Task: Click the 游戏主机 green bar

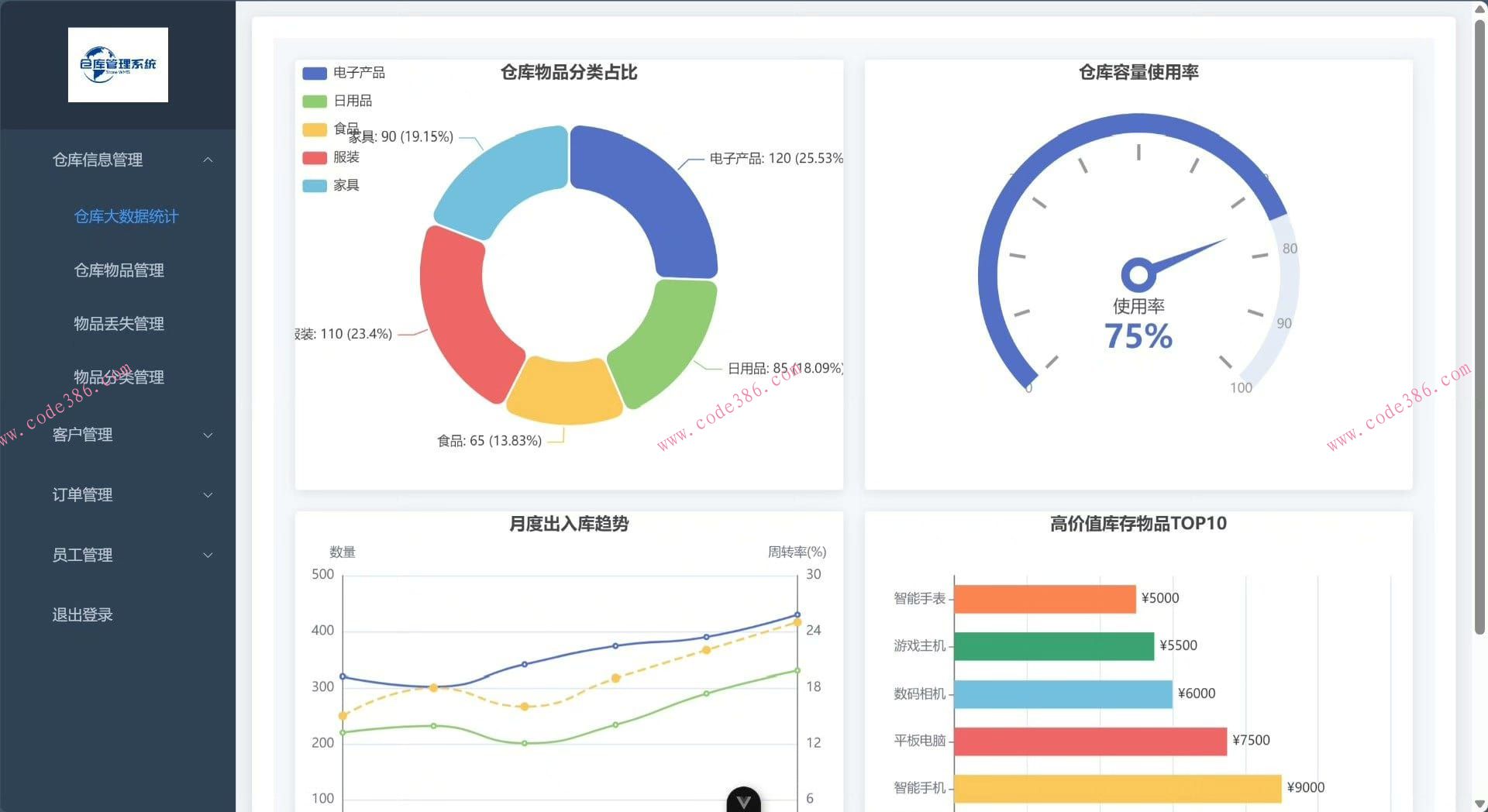Action: pos(1054,646)
